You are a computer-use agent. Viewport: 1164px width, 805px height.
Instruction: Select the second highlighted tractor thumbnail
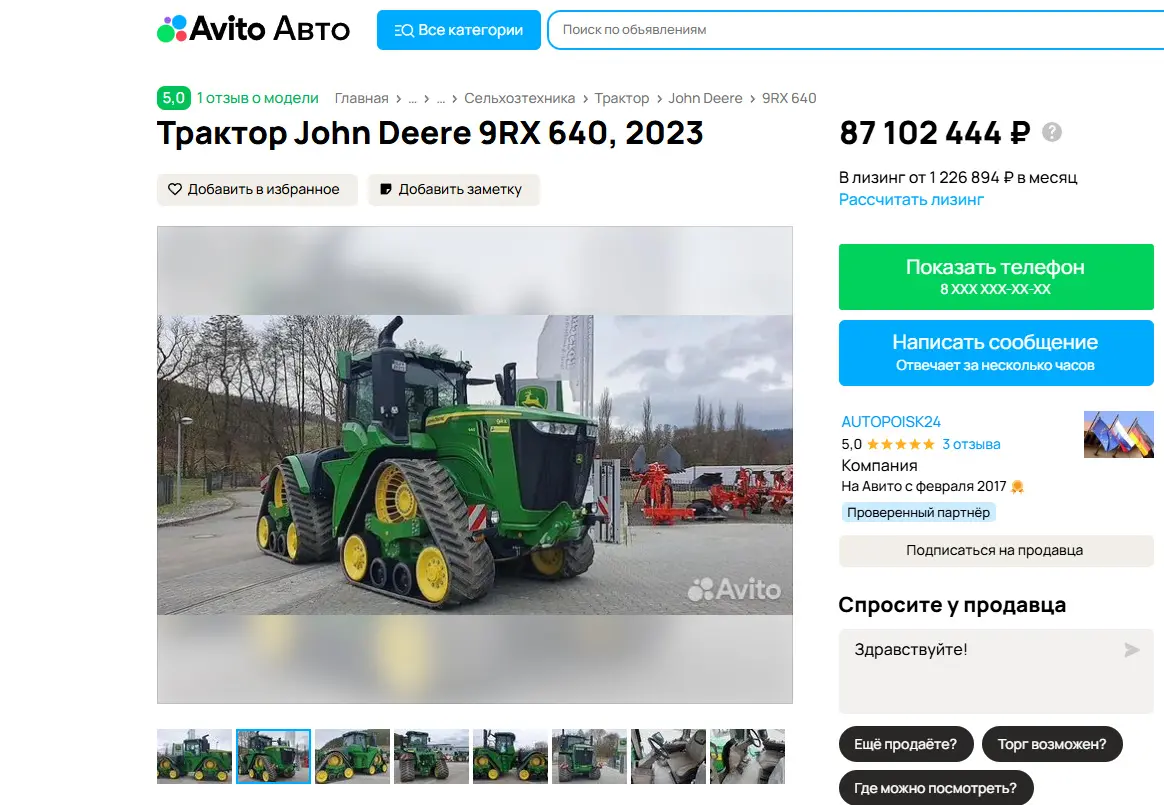273,756
